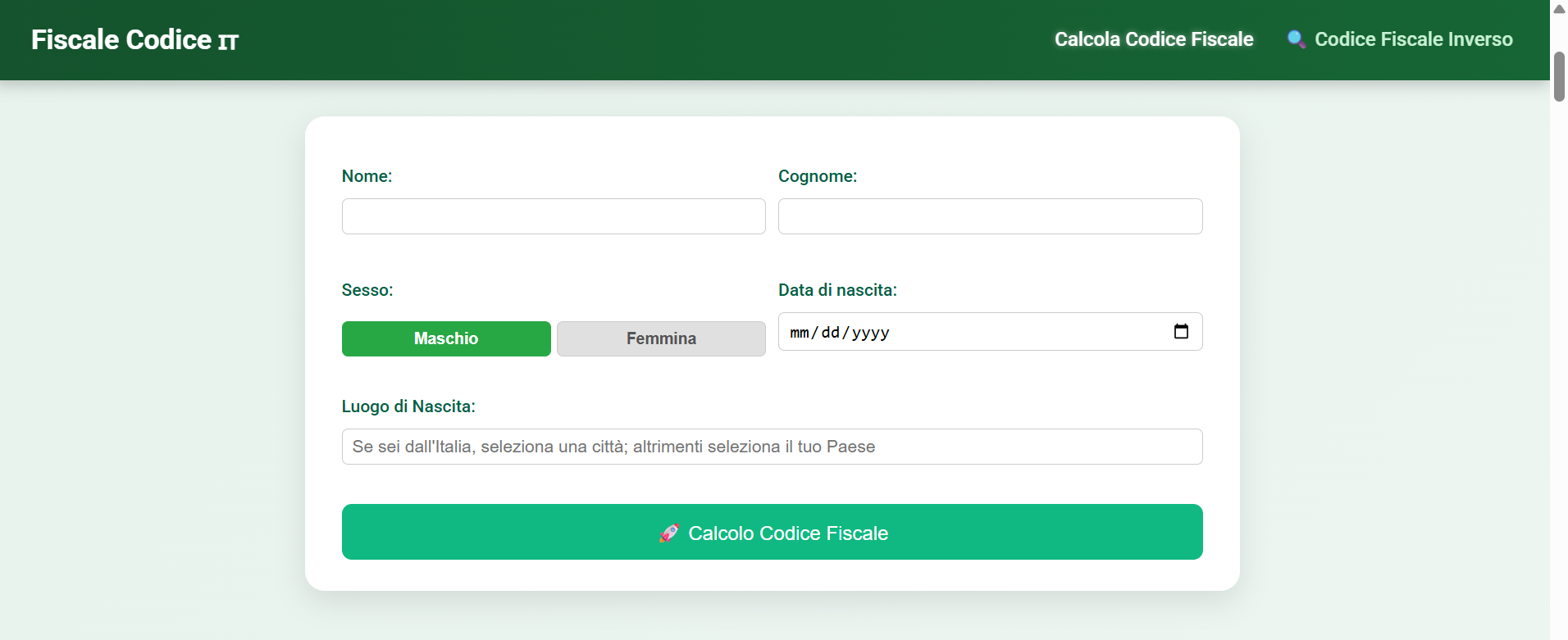This screenshot has height=640, width=1568.
Task: Submit with Calcolo Codice Fiscale button
Action: pyautogui.click(x=772, y=532)
